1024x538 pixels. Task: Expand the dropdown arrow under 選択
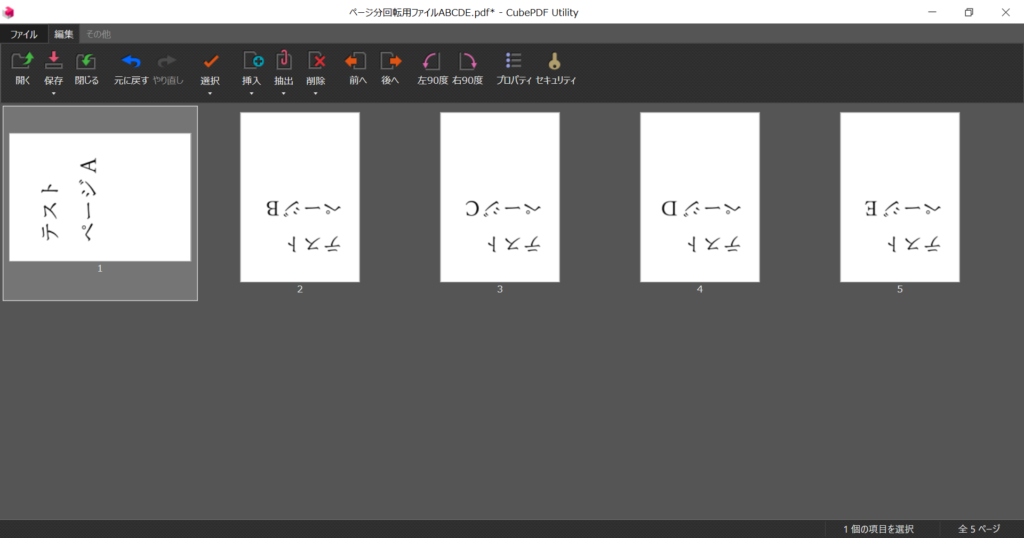click(x=210, y=93)
